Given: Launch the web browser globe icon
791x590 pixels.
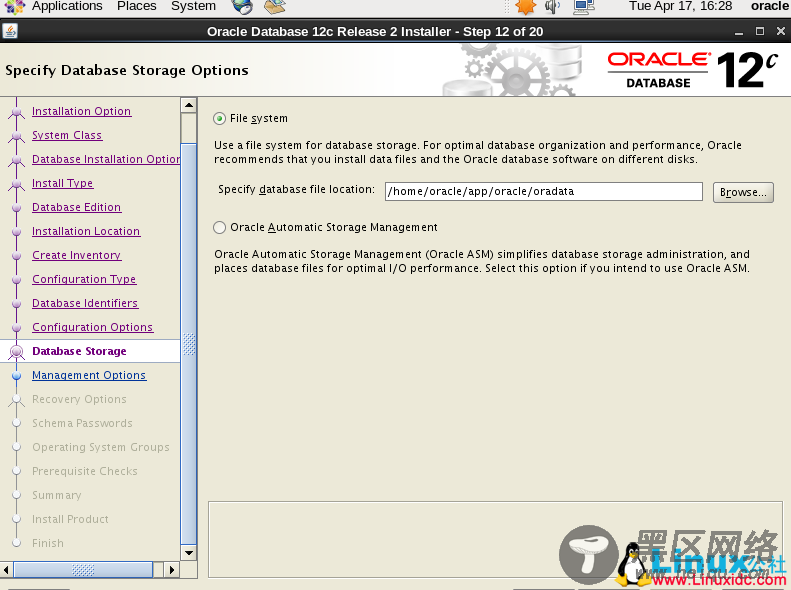Looking at the screenshot, I should click(242, 7).
